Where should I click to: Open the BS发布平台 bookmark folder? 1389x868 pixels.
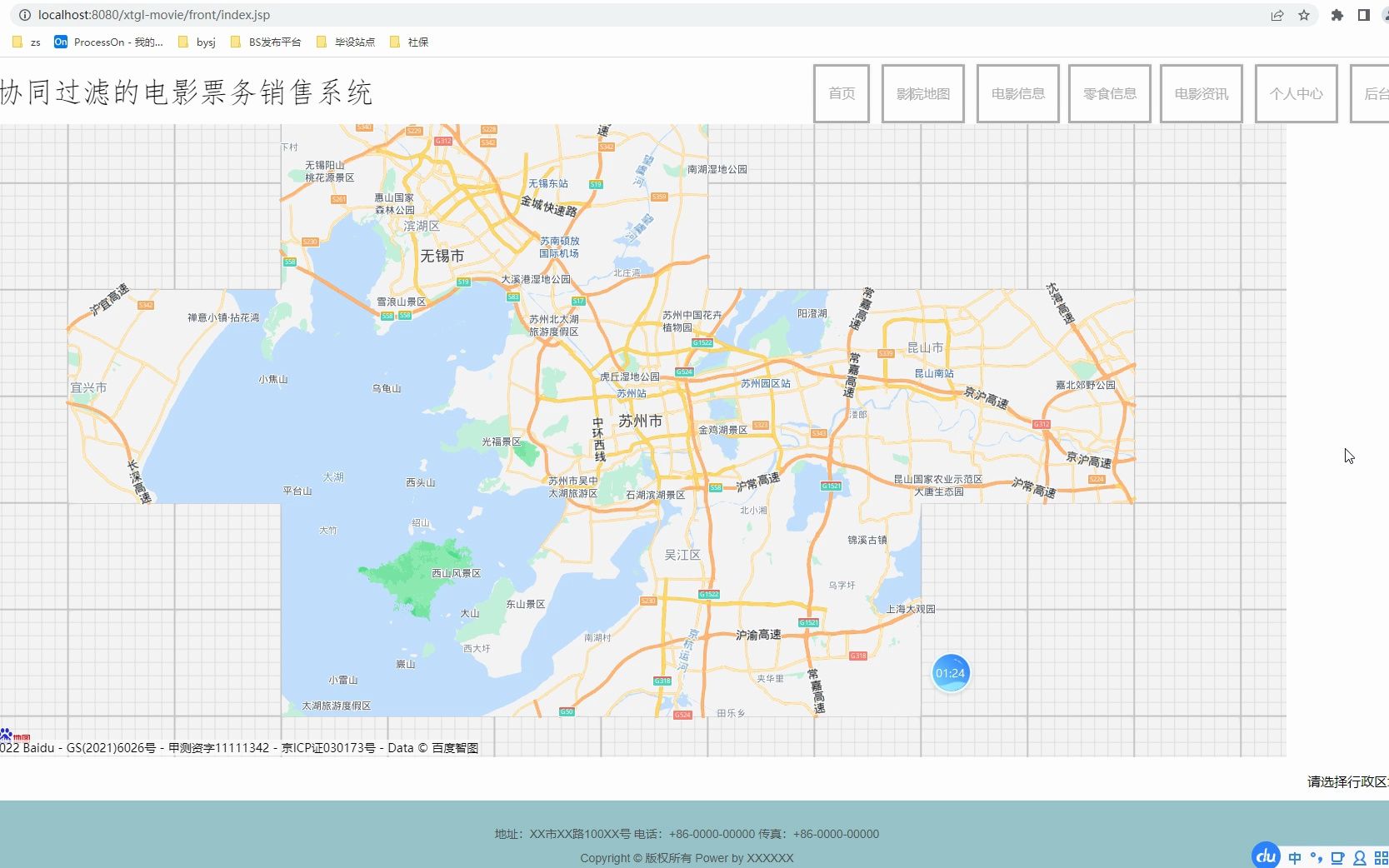[x=266, y=42]
